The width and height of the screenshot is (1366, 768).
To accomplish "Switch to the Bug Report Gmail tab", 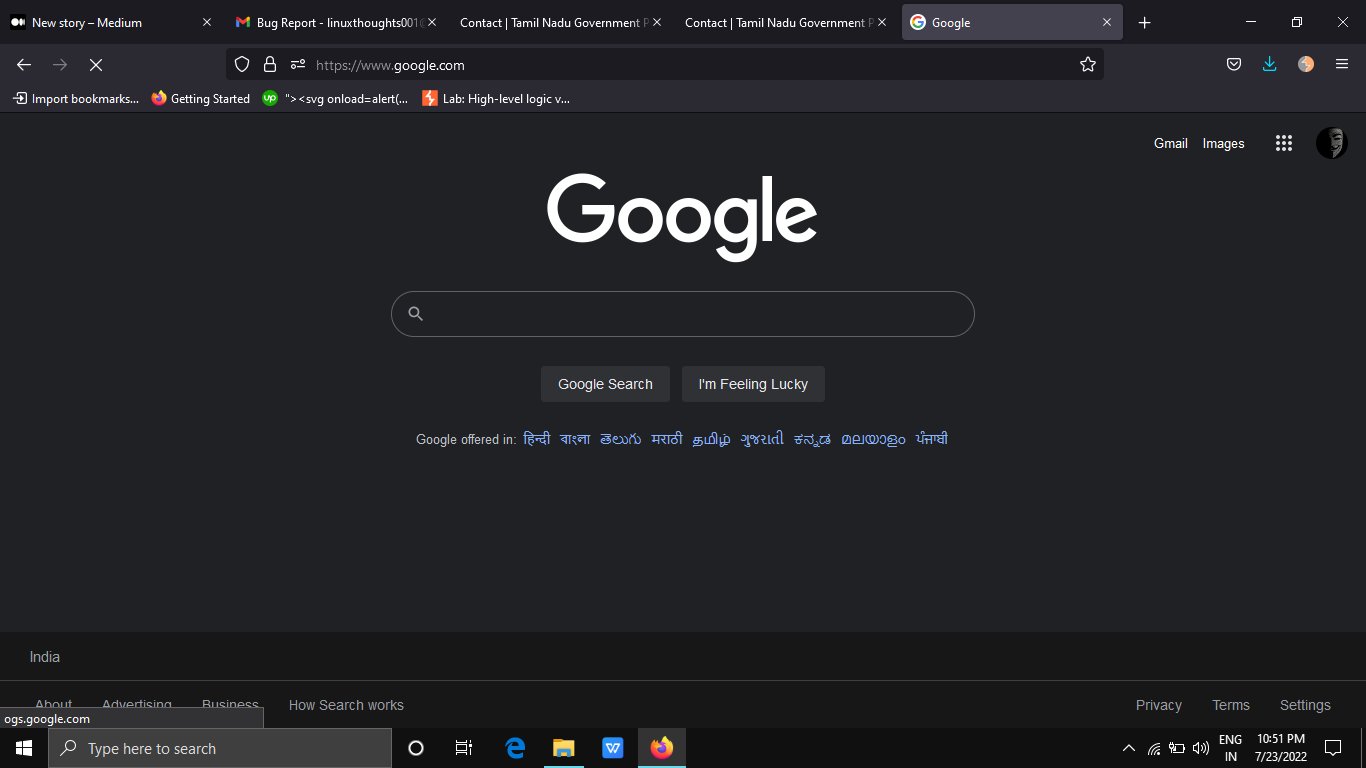I will coord(333,22).
